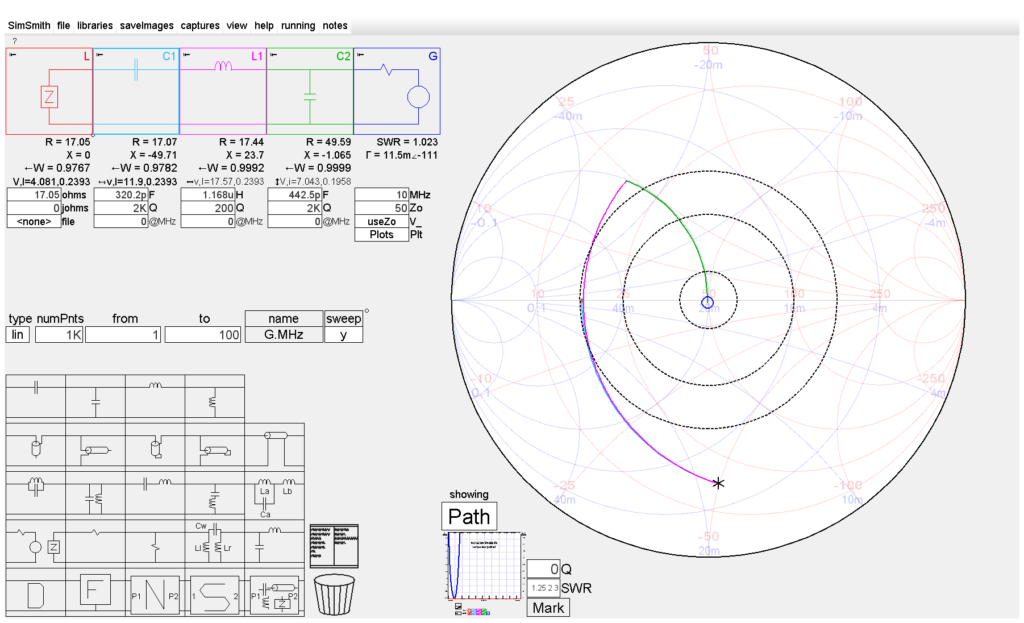Choose the F block palette element
The width and height of the screenshot is (1024, 623).
pos(95,591)
